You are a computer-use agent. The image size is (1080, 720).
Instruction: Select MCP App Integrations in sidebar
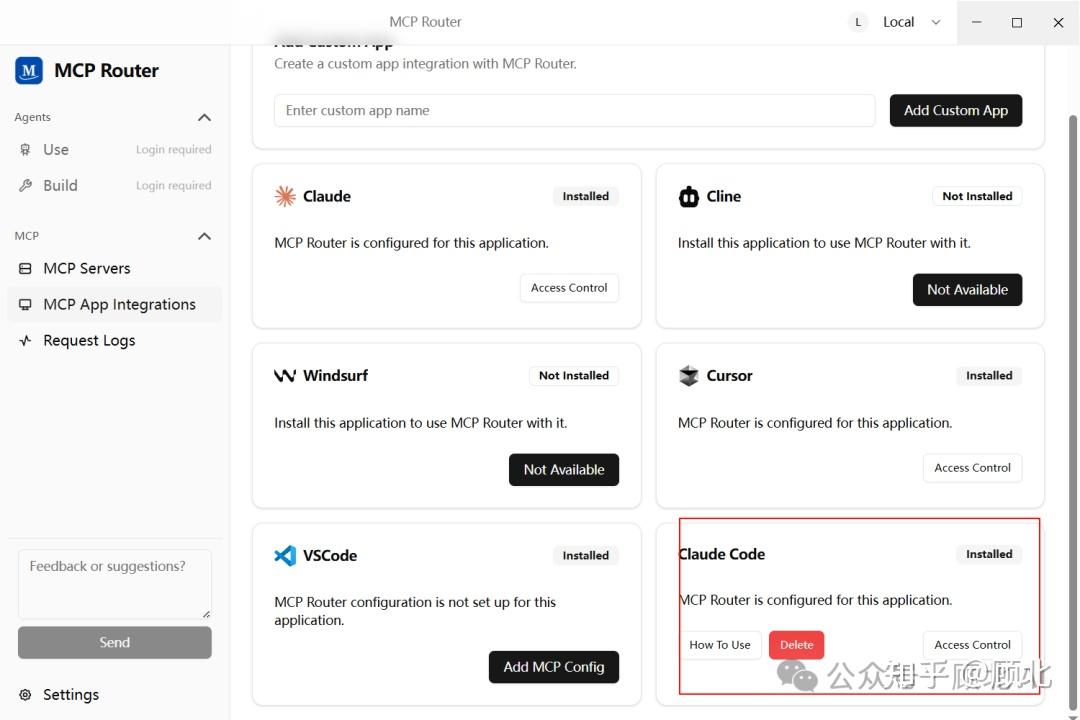click(119, 304)
